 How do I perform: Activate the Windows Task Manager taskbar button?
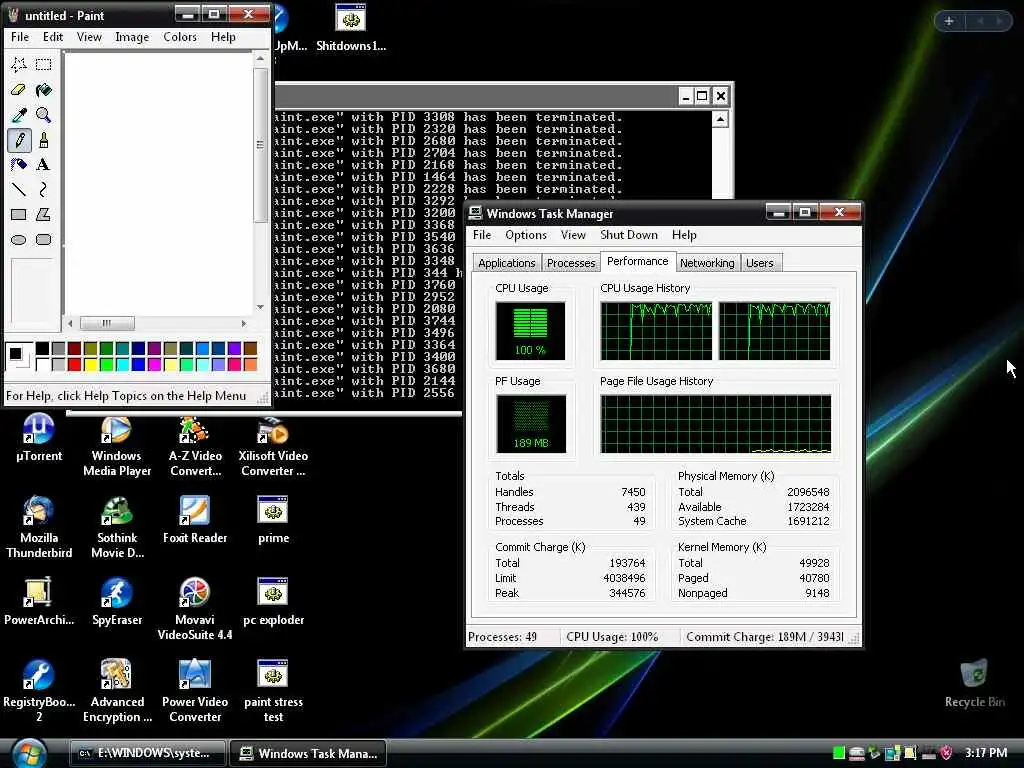[x=308, y=754]
